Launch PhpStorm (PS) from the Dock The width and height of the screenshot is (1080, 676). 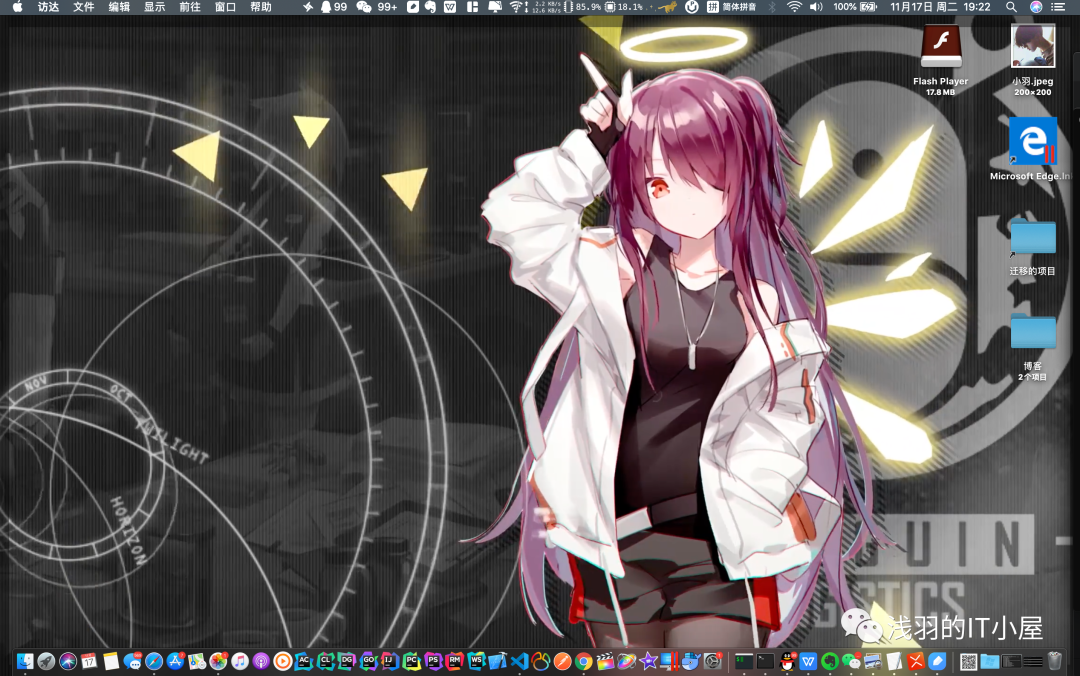[x=433, y=662]
